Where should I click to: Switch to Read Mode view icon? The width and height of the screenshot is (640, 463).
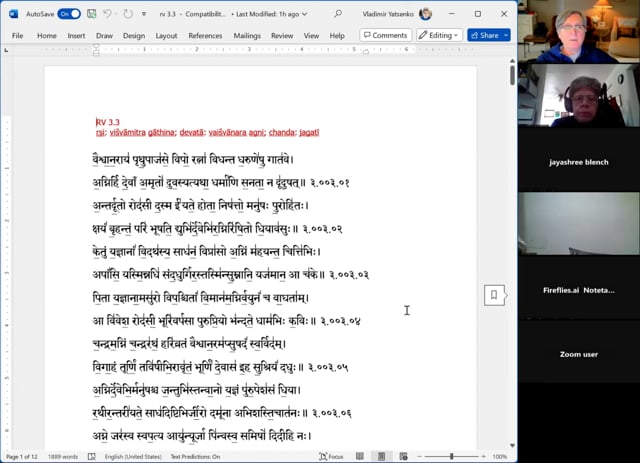pos(360,456)
